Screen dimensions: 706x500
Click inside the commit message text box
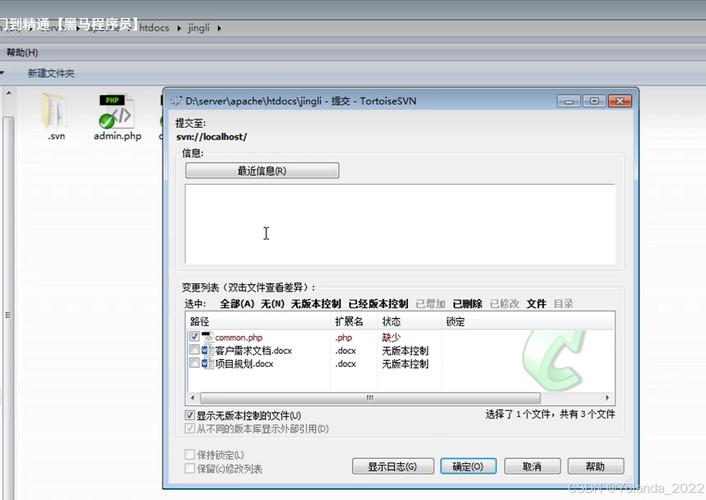click(x=400, y=224)
